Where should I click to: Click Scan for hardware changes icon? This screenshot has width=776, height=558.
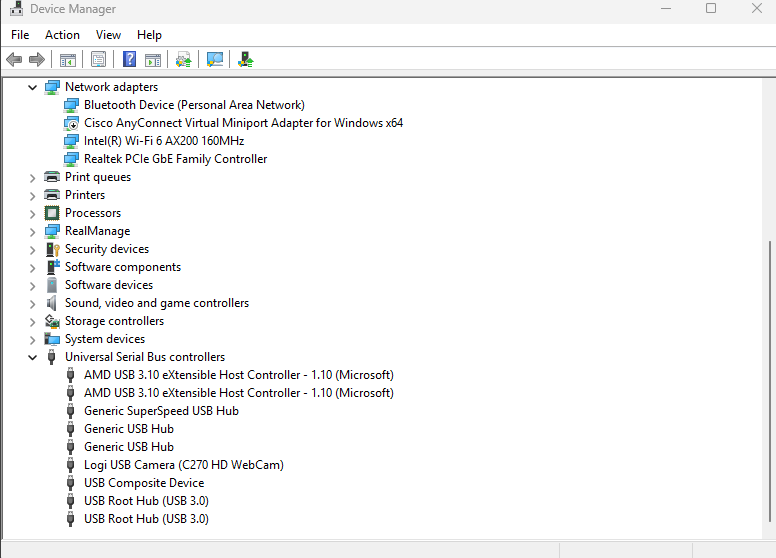click(215, 60)
